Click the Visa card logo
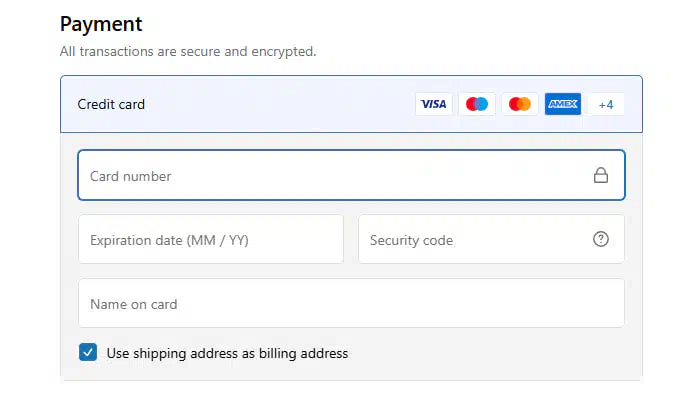Image resolution: width=674 pixels, height=410 pixels. (433, 104)
